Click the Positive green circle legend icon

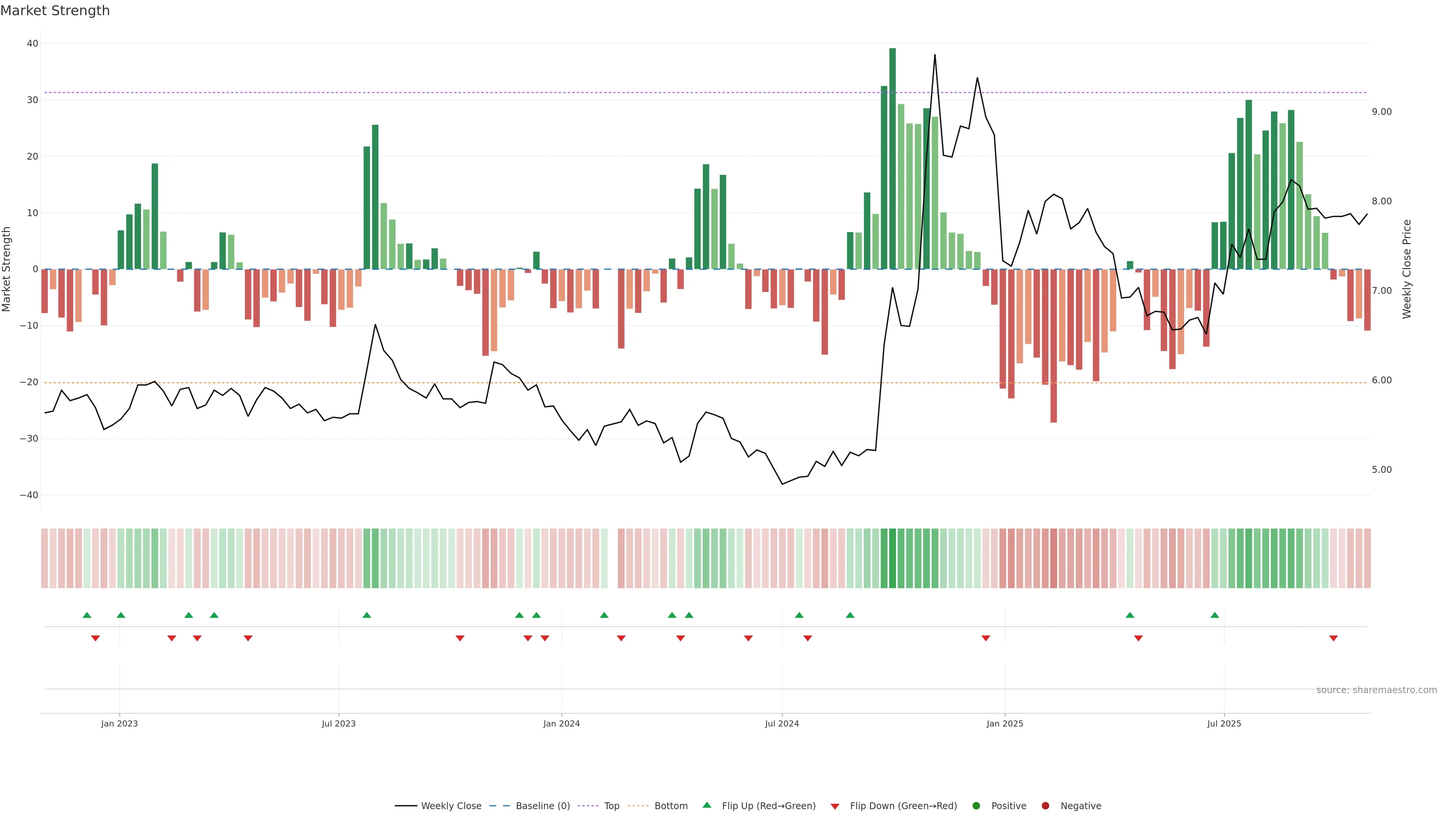(x=976, y=805)
